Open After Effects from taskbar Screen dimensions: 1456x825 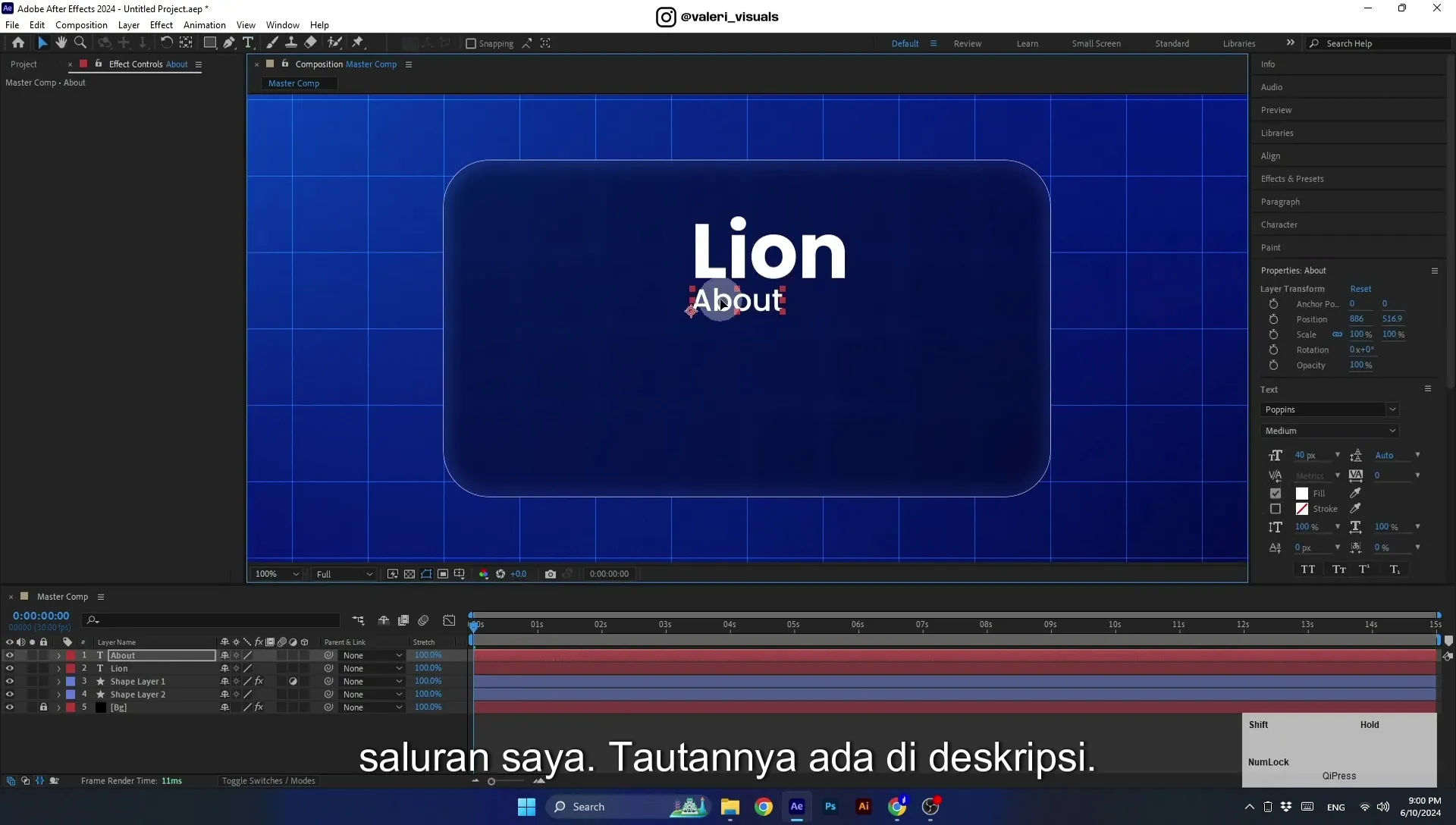[797, 807]
